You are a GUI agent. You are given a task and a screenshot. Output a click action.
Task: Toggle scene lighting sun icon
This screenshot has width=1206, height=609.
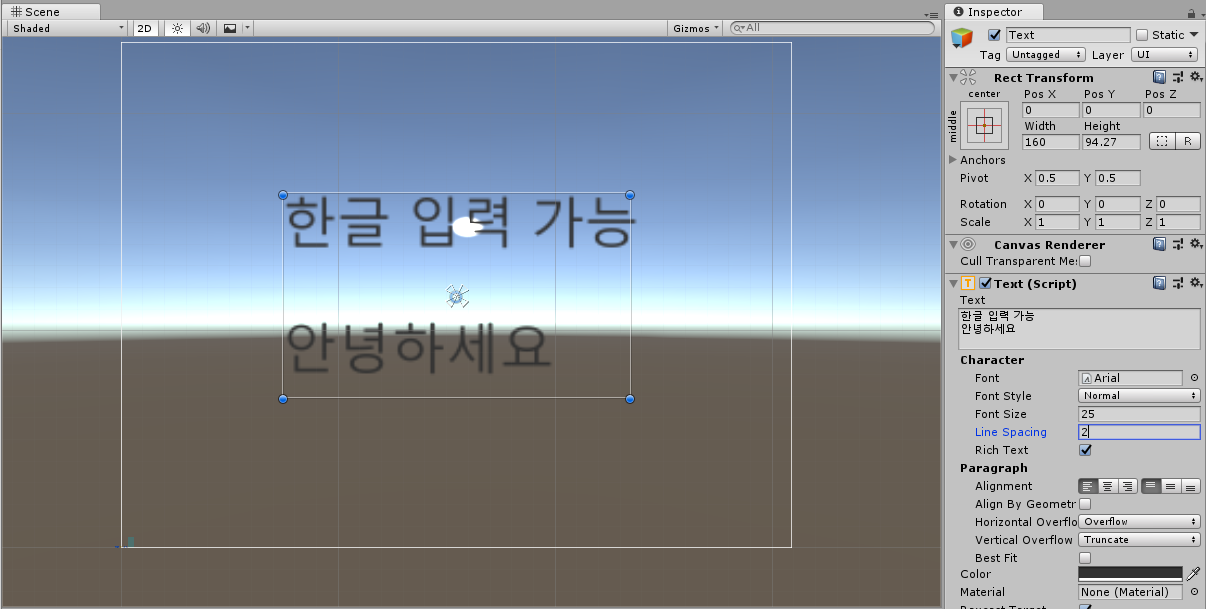[x=177, y=28]
